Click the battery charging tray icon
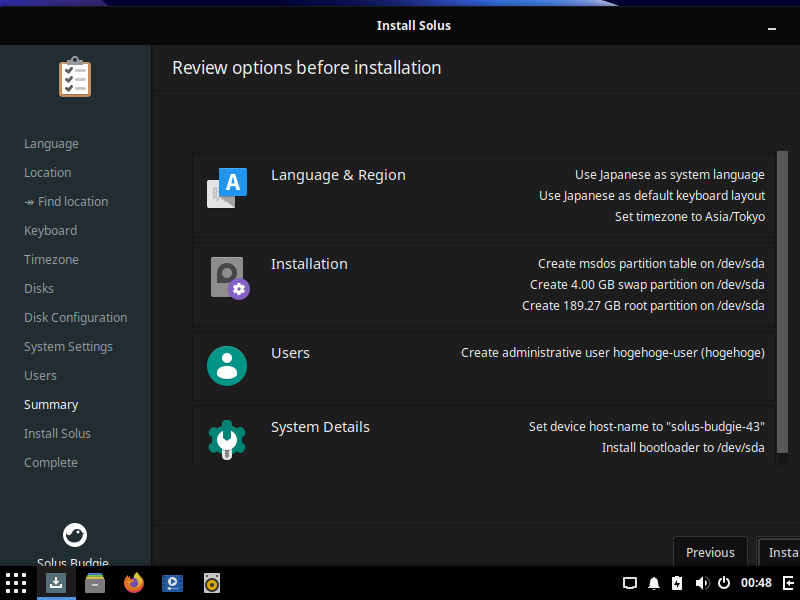The height and width of the screenshot is (600, 800). coord(677,583)
